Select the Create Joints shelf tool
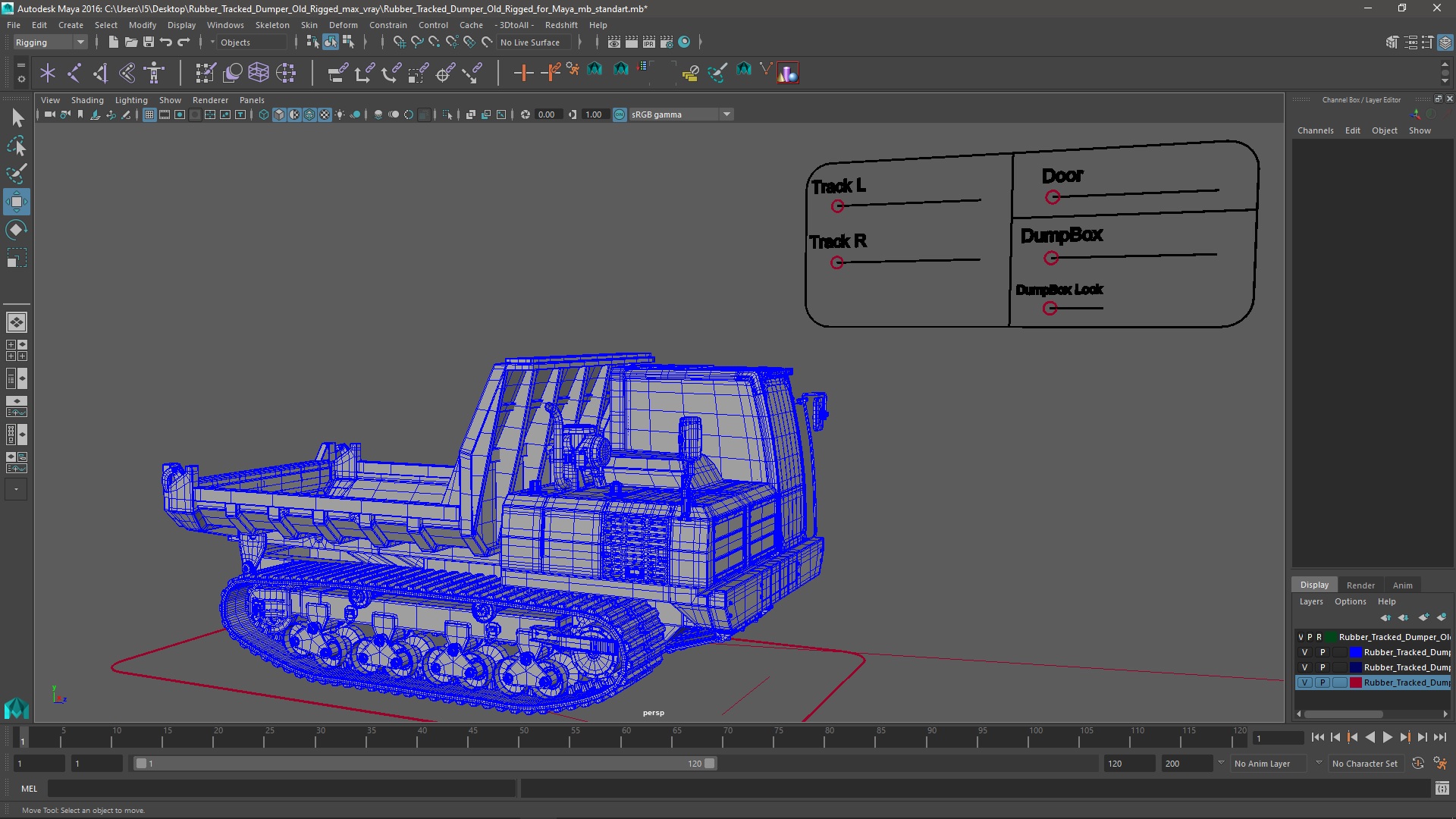Viewport: 1456px width, 819px height. pos(74,73)
